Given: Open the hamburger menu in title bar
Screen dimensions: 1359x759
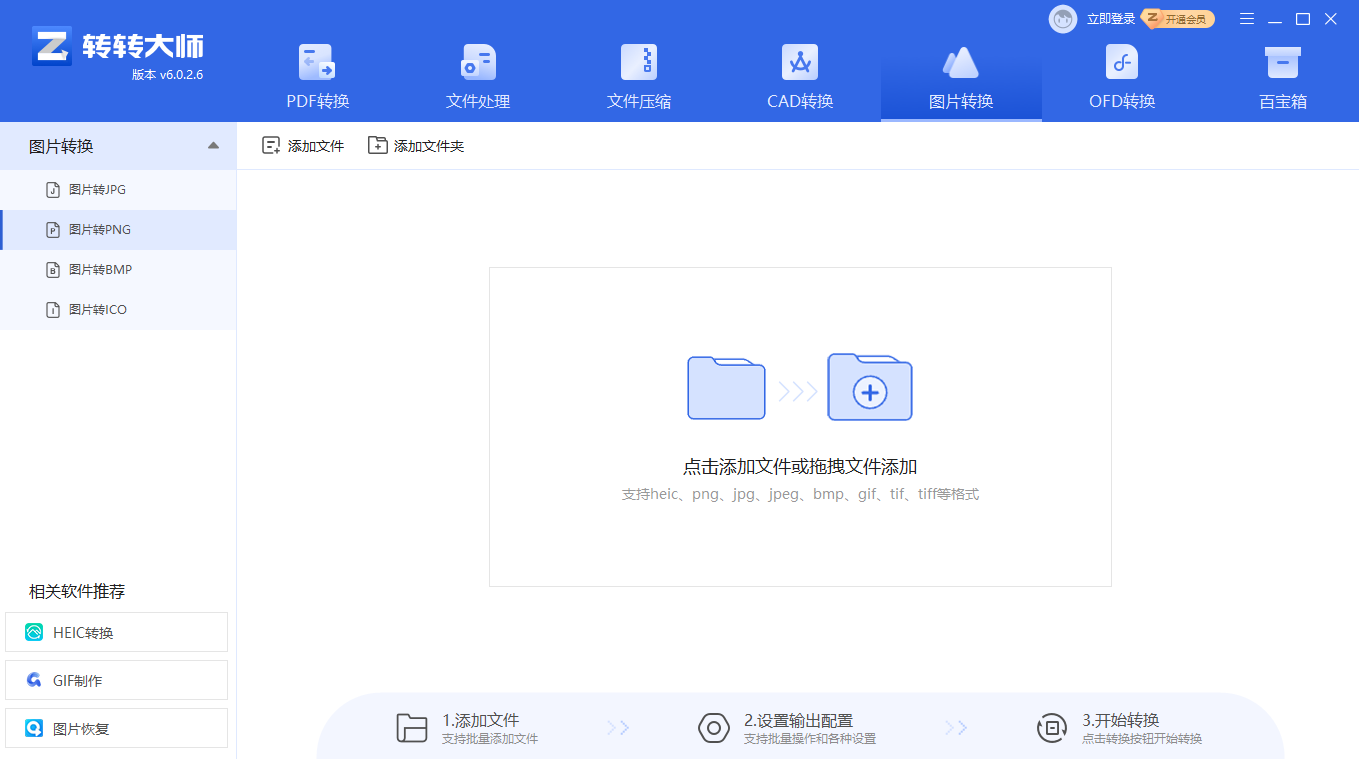Looking at the screenshot, I should click(1247, 19).
